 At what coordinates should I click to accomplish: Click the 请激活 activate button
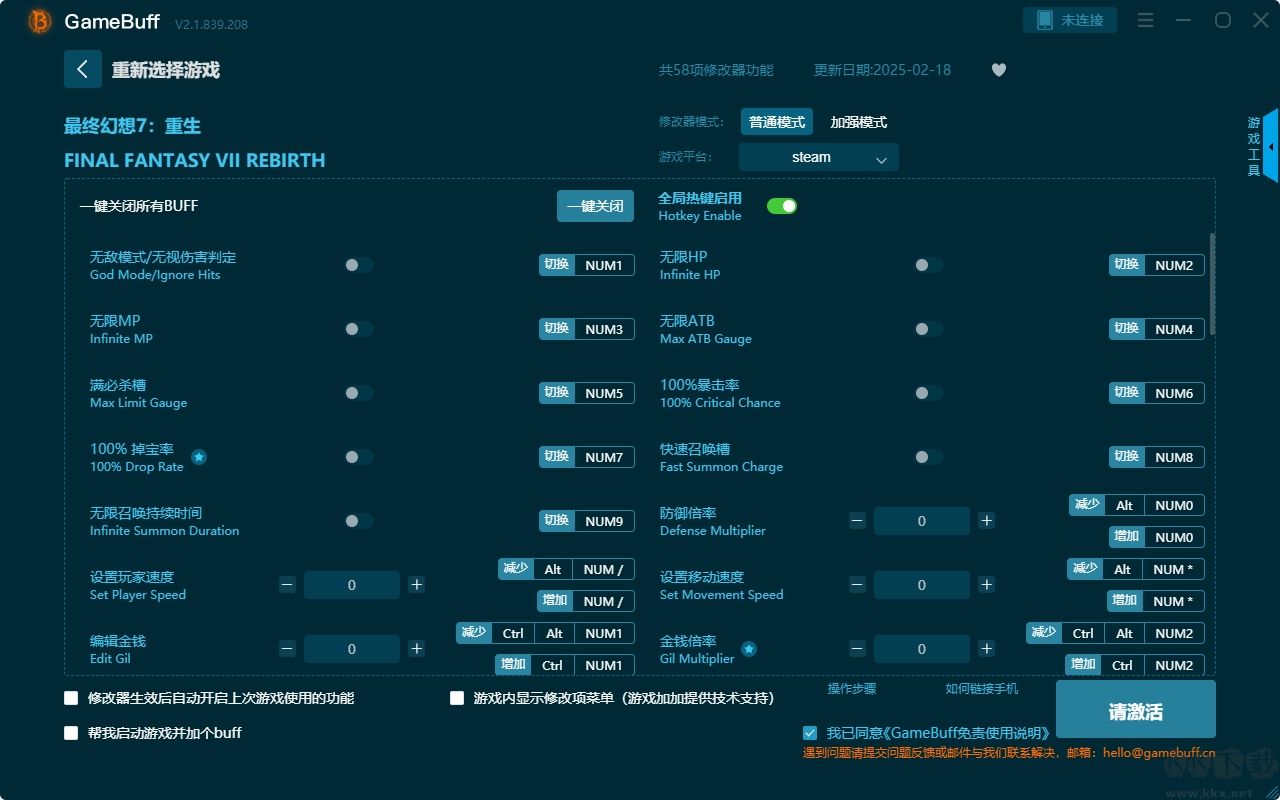1136,710
